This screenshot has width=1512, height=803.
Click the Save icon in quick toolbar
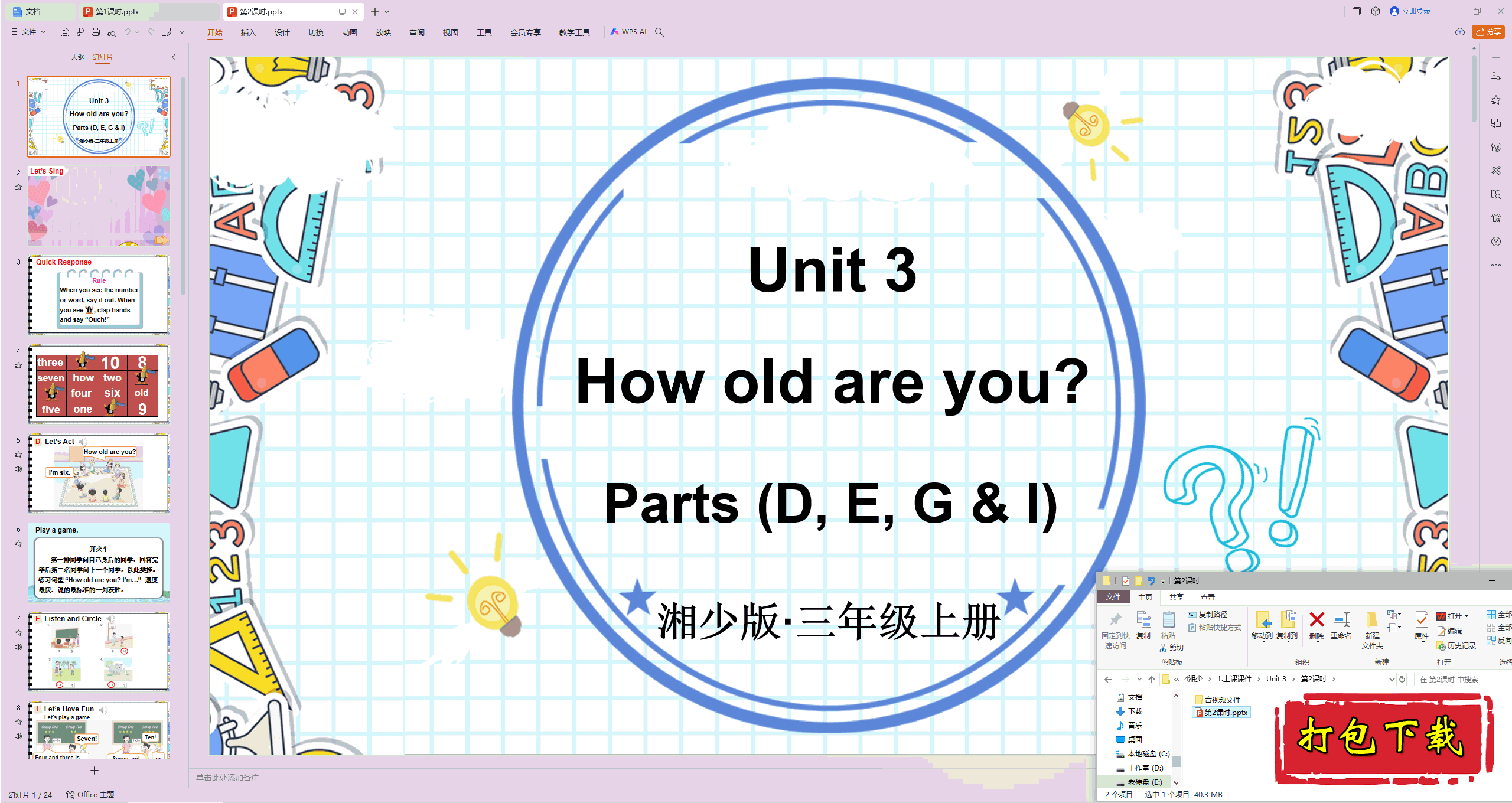tap(65, 32)
